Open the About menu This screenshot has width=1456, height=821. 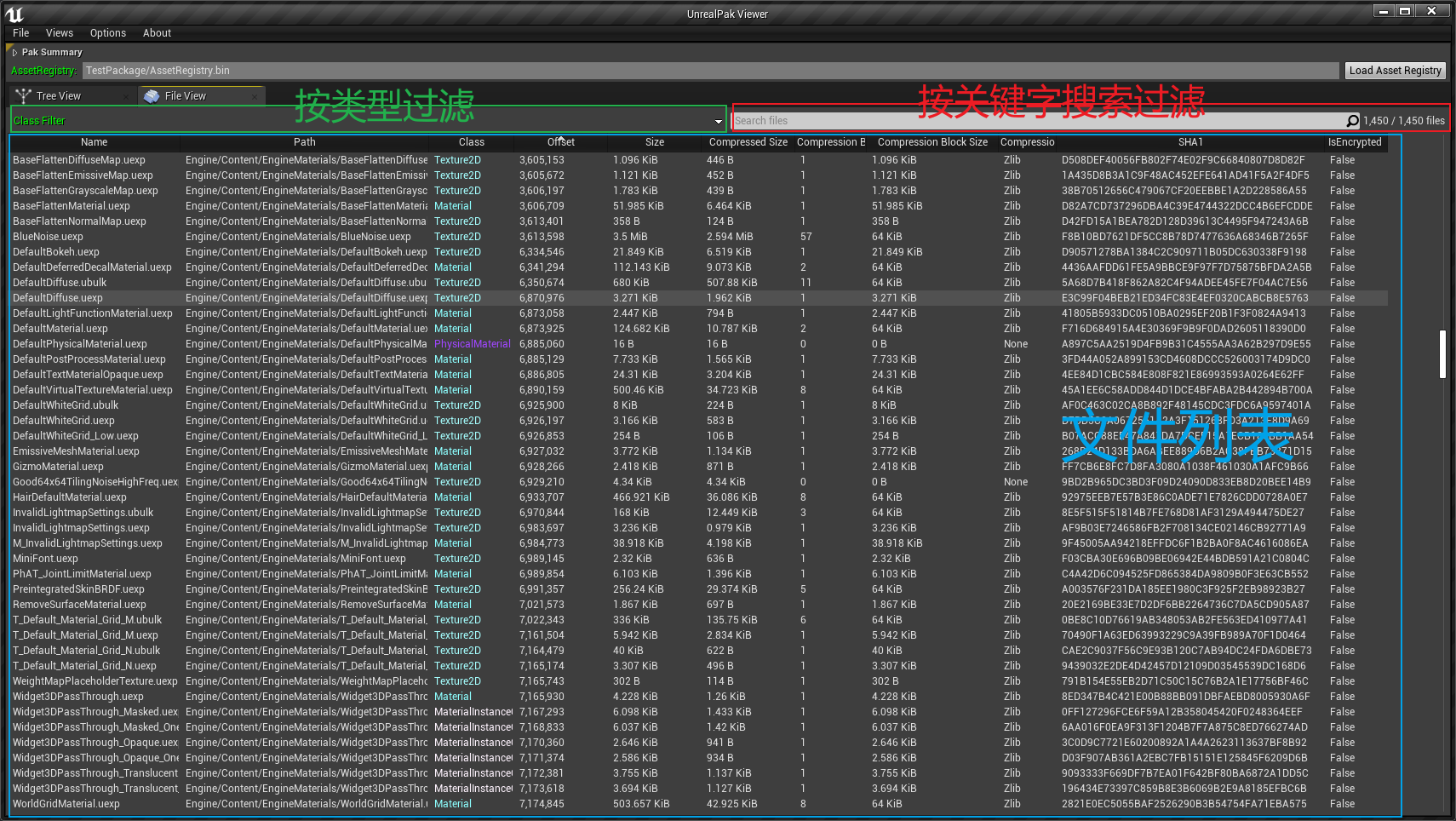[157, 32]
